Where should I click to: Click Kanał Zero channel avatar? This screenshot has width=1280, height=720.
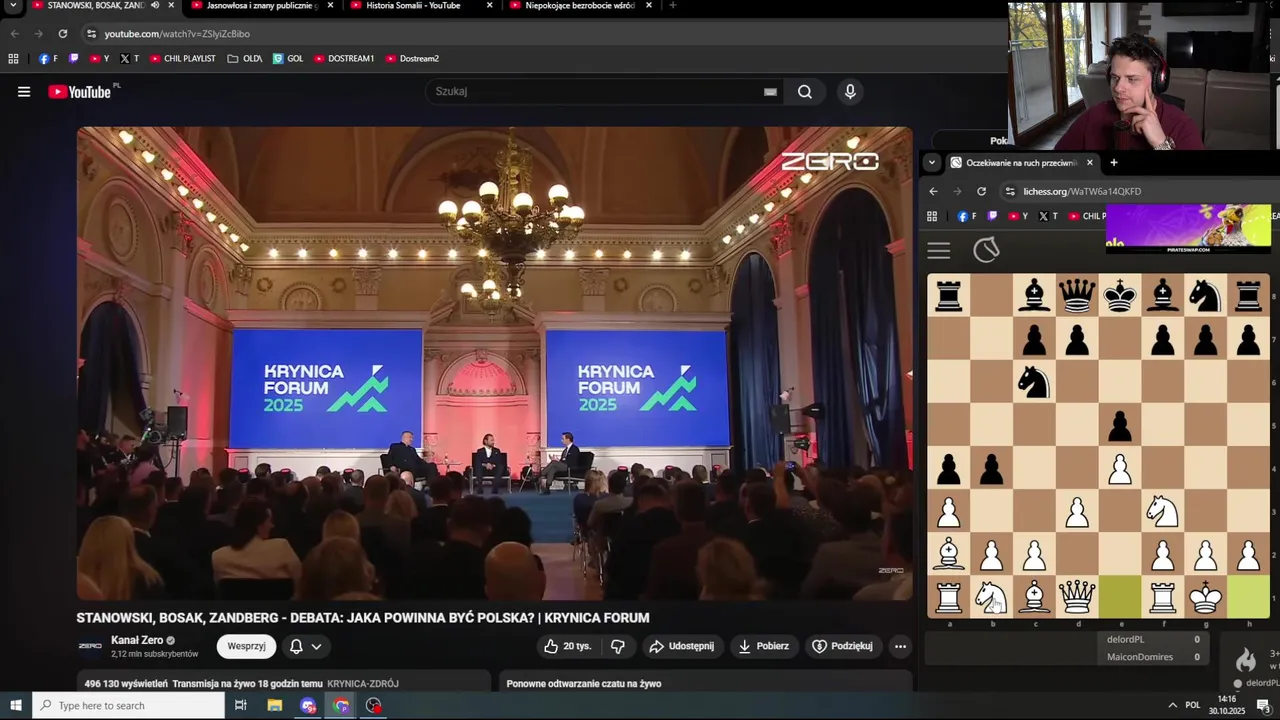click(90, 646)
